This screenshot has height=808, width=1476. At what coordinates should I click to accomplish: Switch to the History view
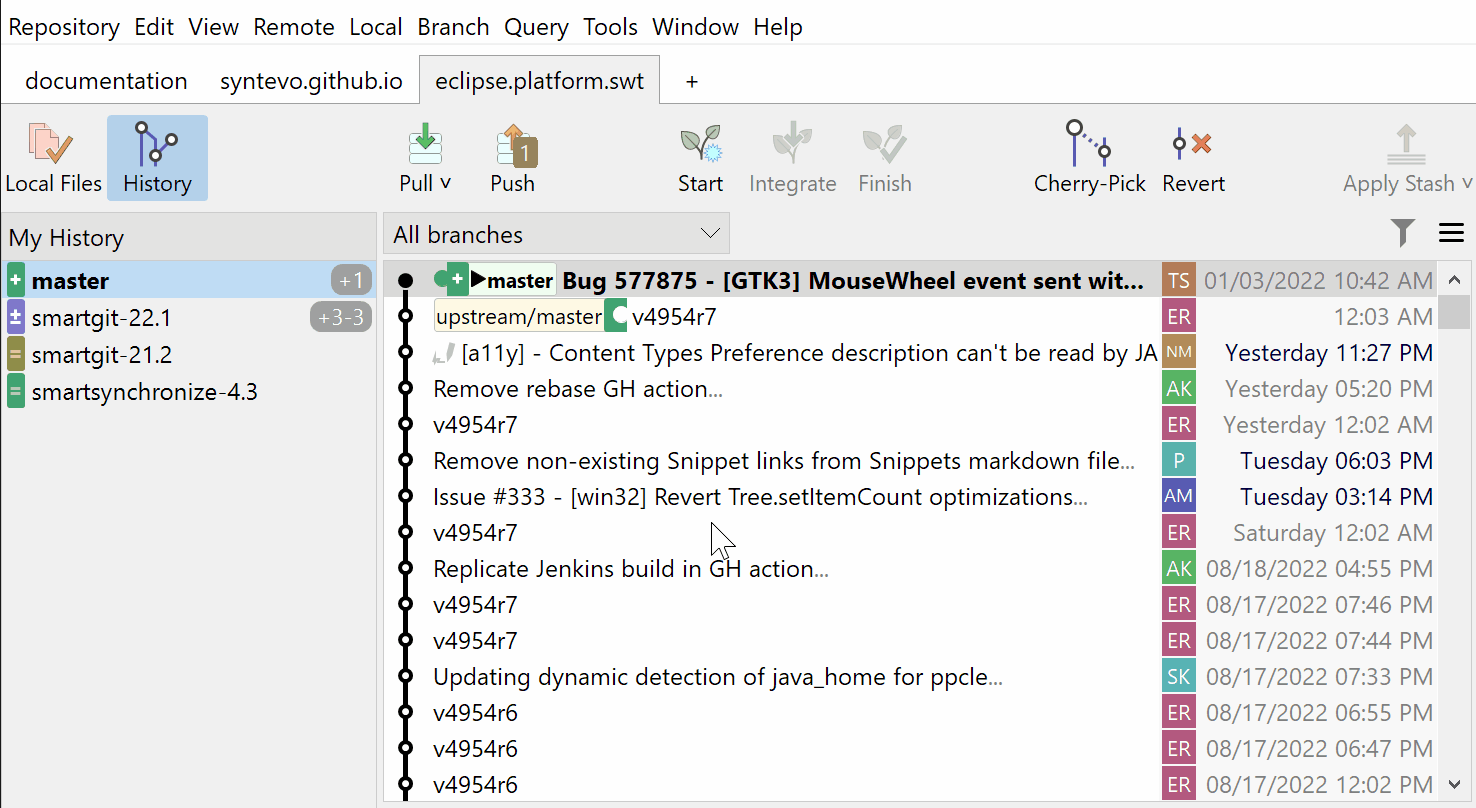(157, 158)
